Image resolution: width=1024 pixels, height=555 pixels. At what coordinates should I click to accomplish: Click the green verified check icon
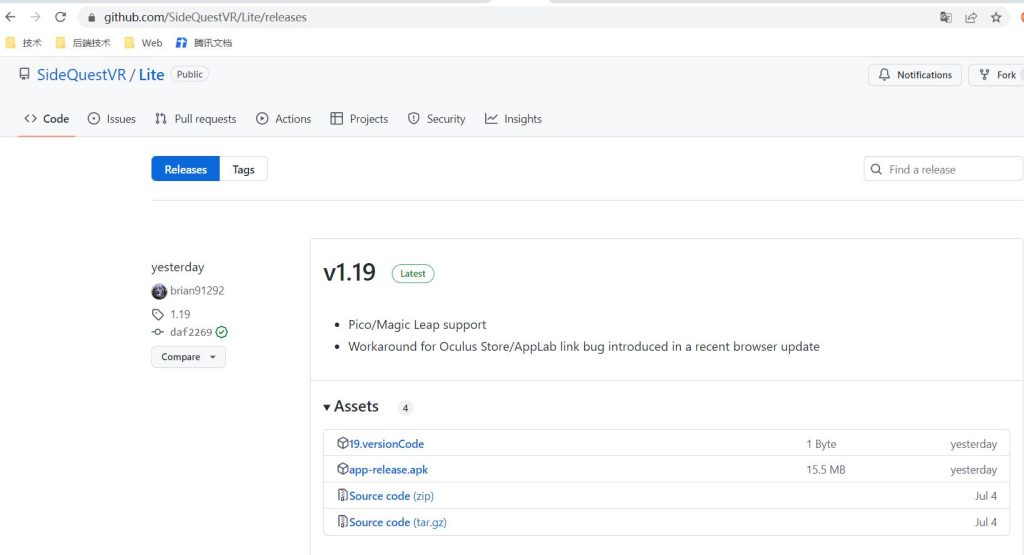(x=222, y=332)
